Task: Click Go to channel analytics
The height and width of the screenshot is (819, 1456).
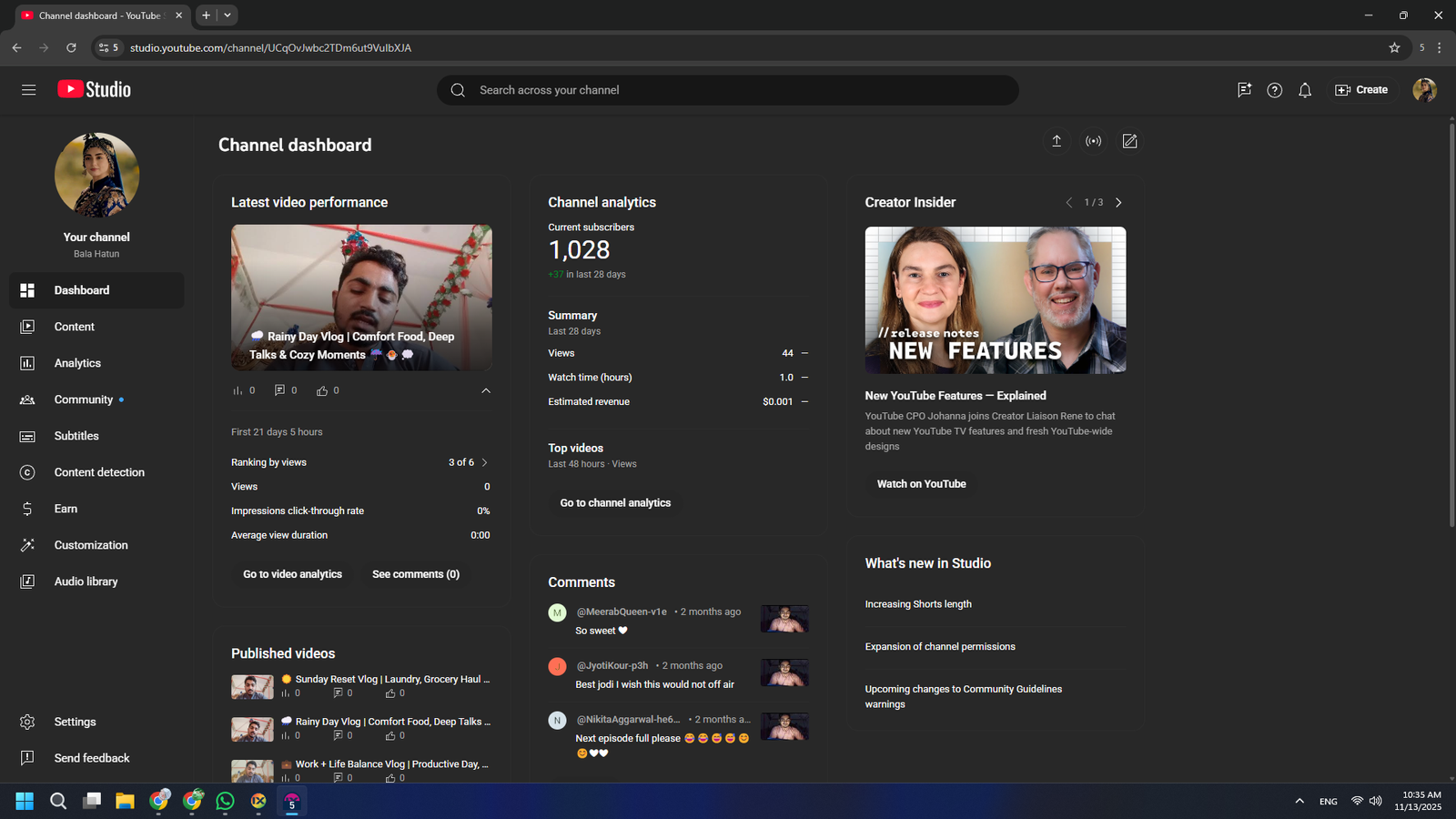Action: click(x=615, y=503)
